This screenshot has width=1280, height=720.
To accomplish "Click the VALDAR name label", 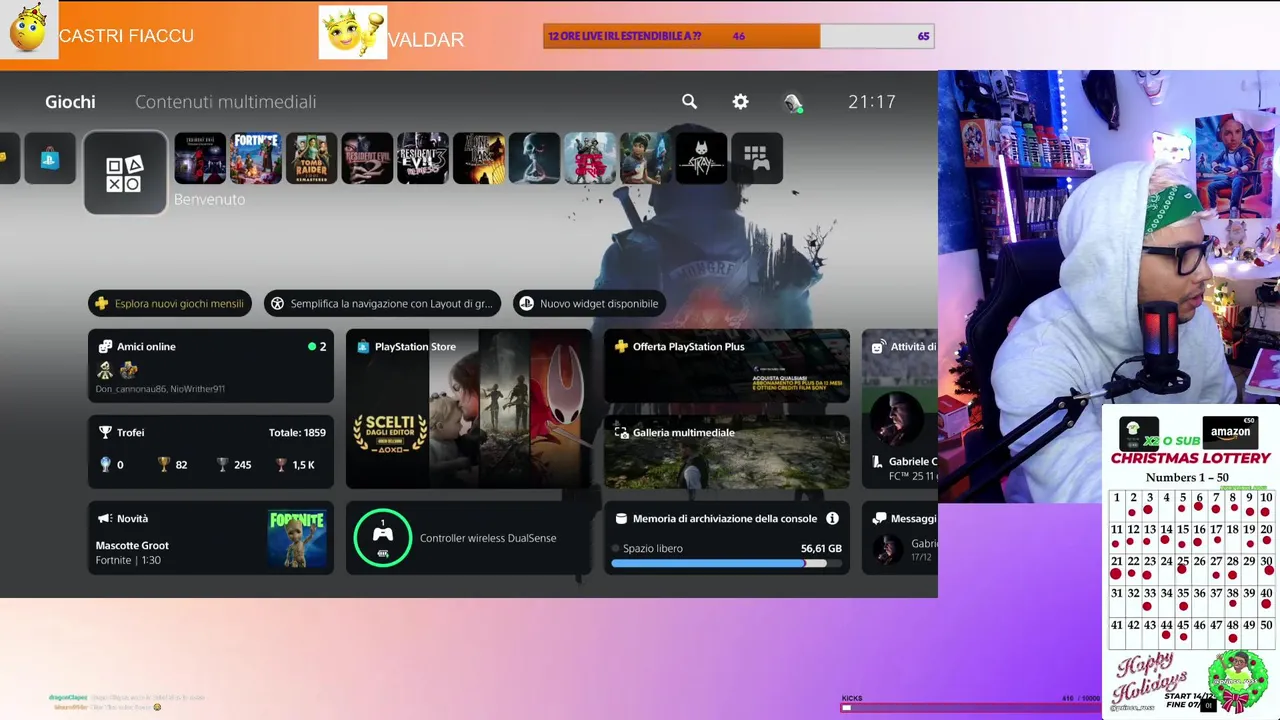I will point(426,40).
